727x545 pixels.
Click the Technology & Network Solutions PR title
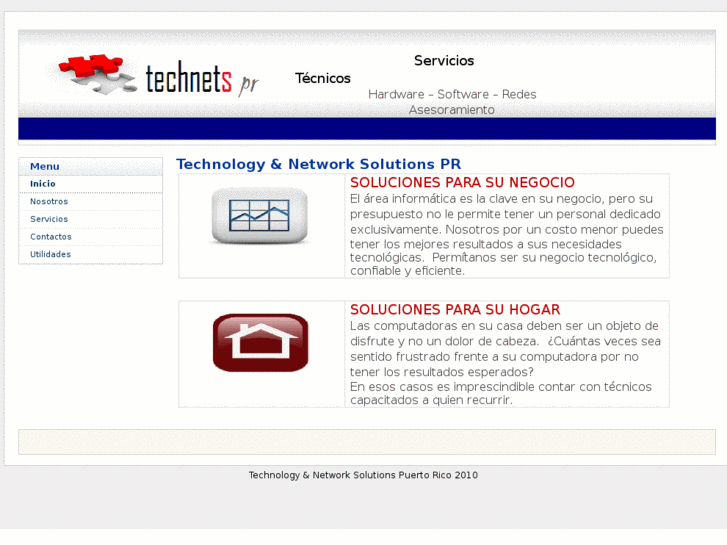pyautogui.click(x=319, y=164)
